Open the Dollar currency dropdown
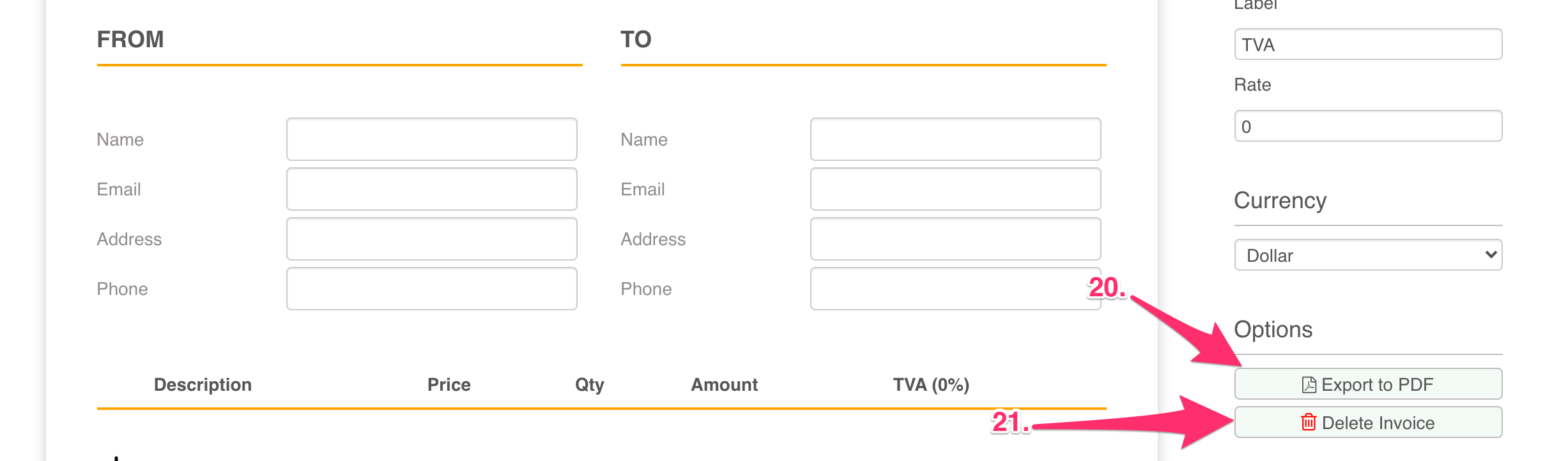This screenshot has width=1568, height=461. click(x=1367, y=255)
